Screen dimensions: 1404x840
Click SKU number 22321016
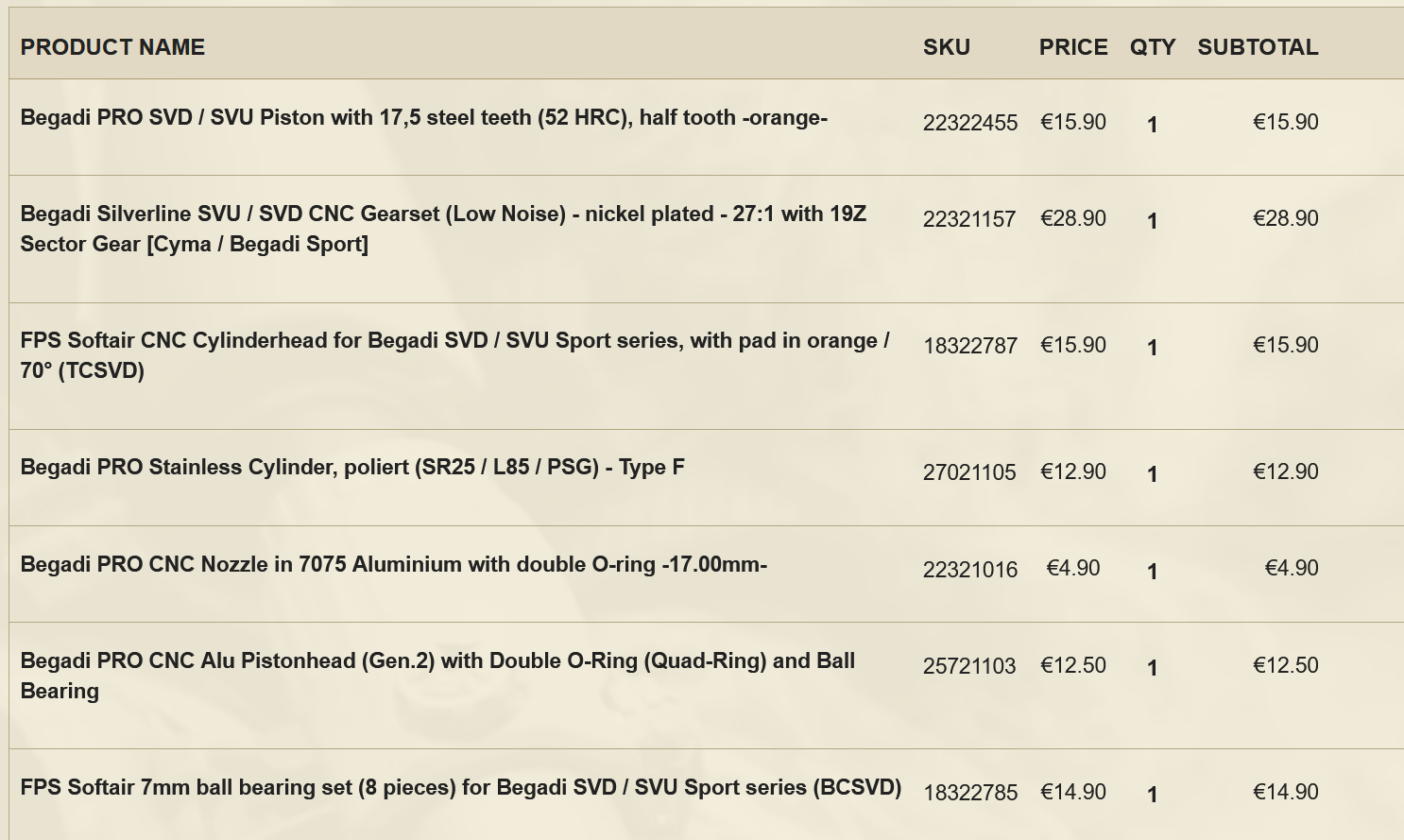tap(970, 570)
